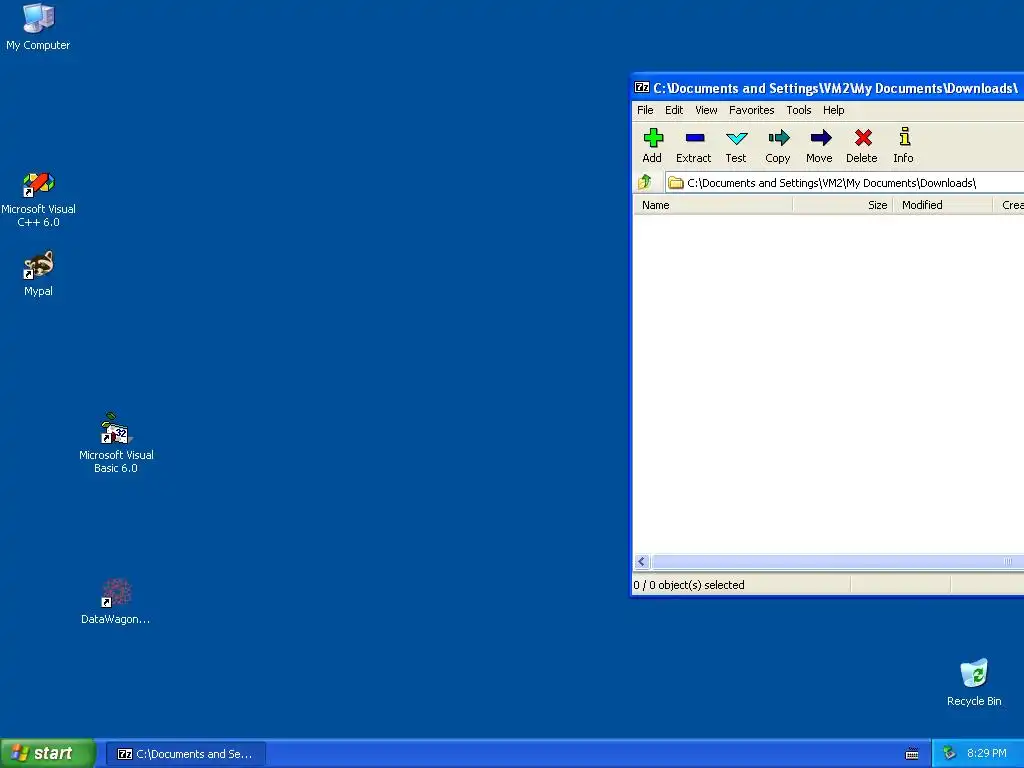The width and height of the screenshot is (1024, 768).
Task: Go up one folder level
Action: [x=645, y=182]
